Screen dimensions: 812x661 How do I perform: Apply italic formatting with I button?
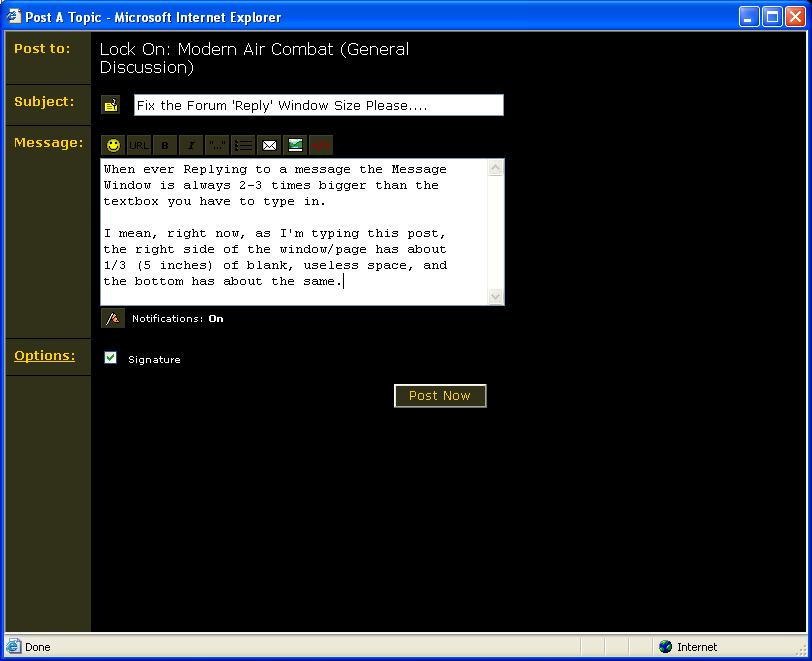[x=191, y=145]
